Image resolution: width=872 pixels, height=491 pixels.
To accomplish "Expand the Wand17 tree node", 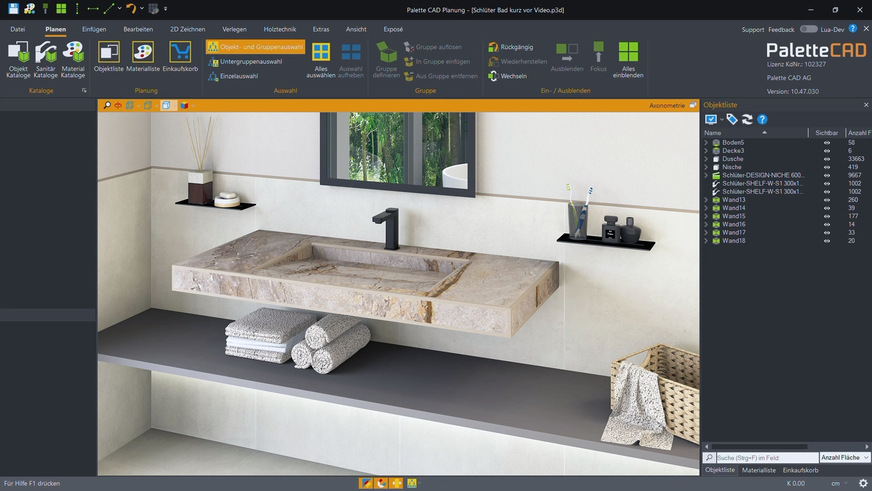I will (x=706, y=232).
